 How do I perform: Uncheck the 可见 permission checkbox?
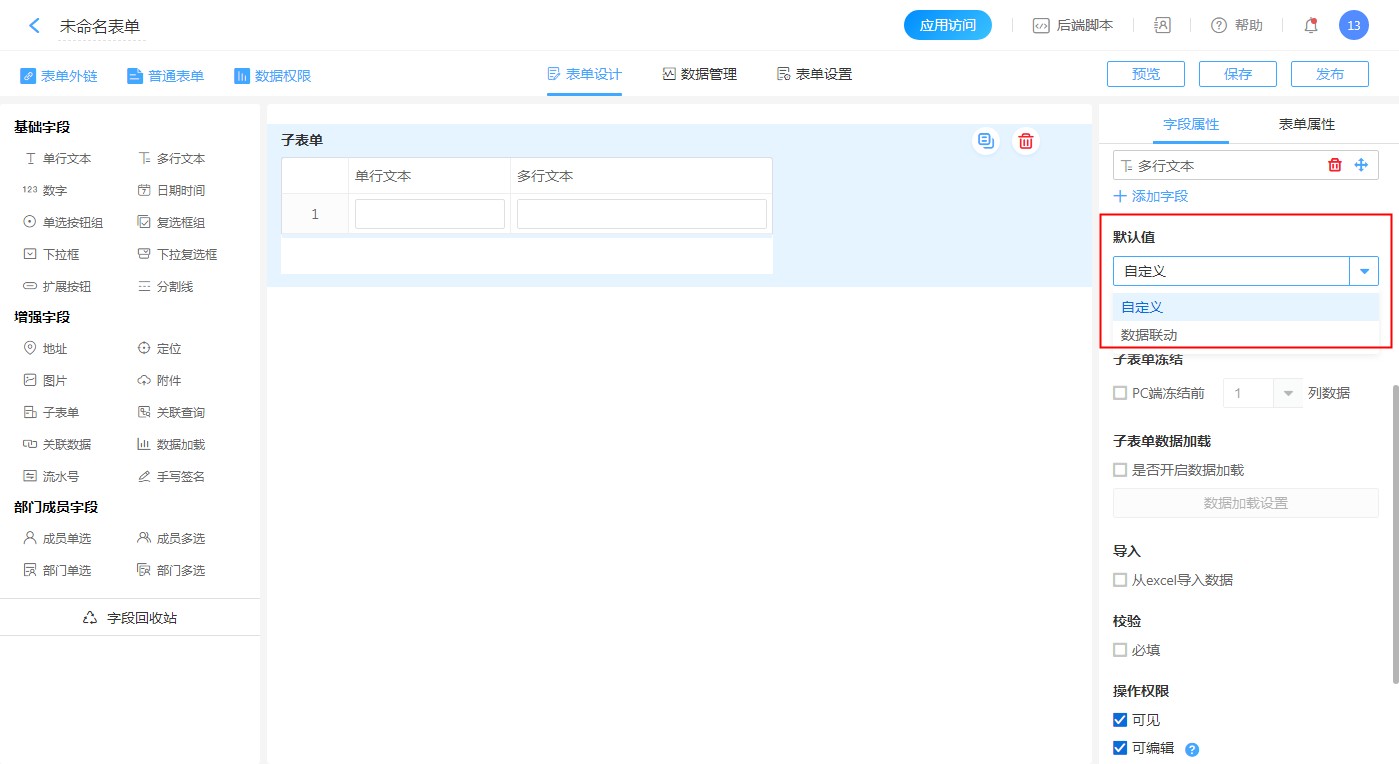point(1120,720)
